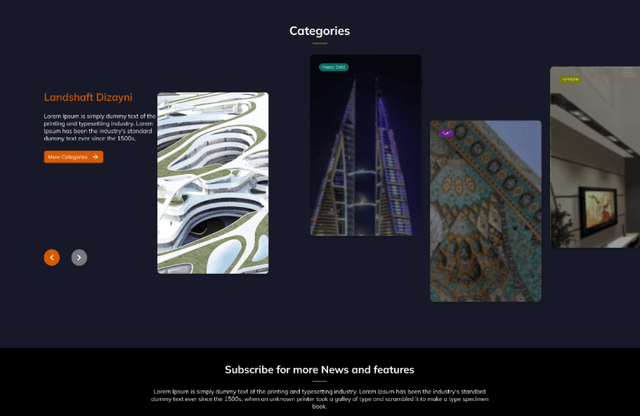Click the arrow icon inside More Categories
Screen dimensions: 640x416
pos(95,157)
